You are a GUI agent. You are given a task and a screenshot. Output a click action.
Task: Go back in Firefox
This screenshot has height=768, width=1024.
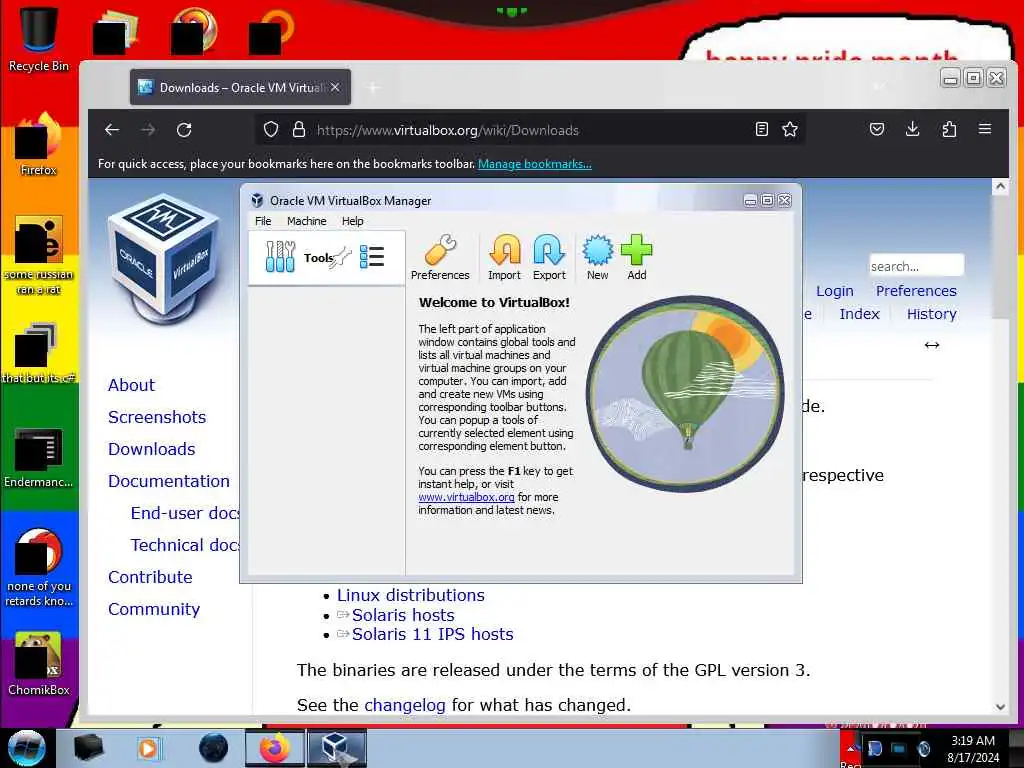(x=112, y=129)
